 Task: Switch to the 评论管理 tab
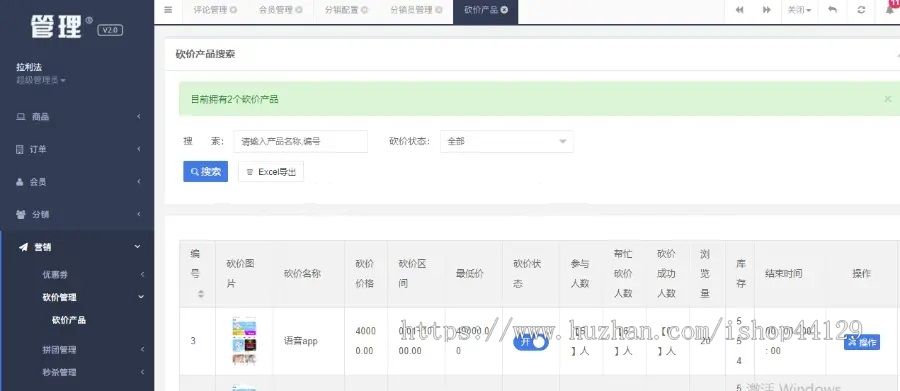pos(210,10)
